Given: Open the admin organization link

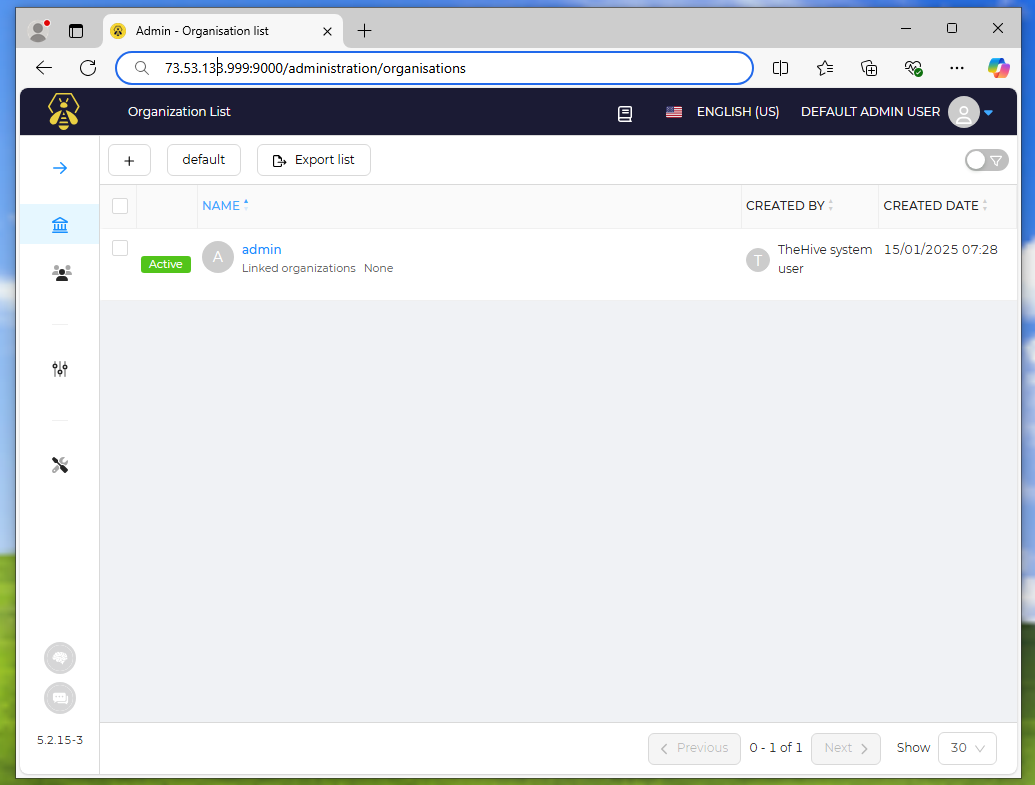Looking at the screenshot, I should click(262, 249).
